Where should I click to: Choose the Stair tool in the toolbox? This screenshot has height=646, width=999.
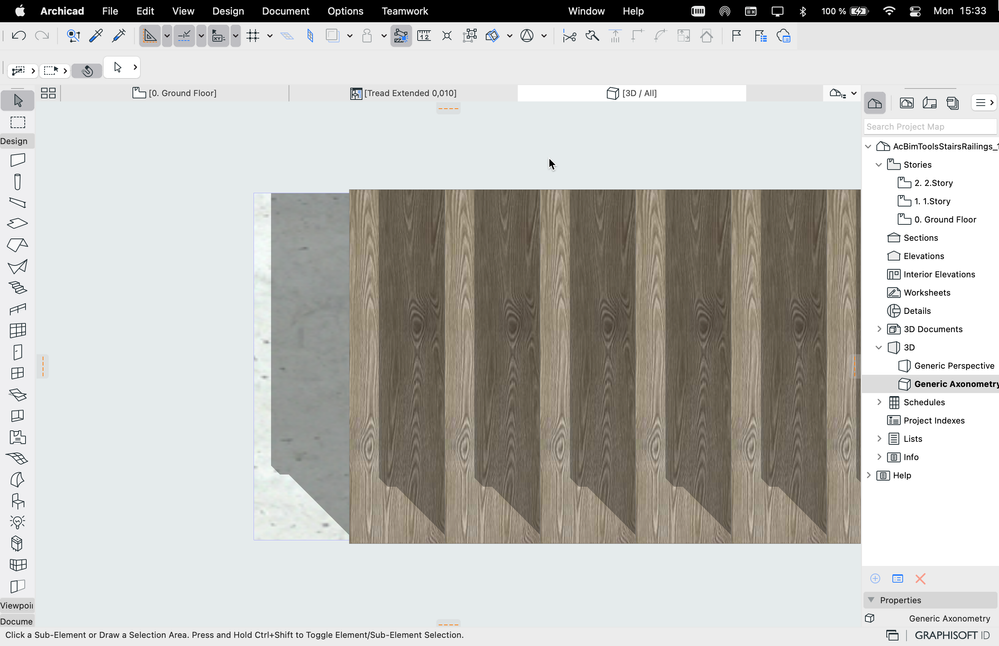pyautogui.click(x=17, y=287)
